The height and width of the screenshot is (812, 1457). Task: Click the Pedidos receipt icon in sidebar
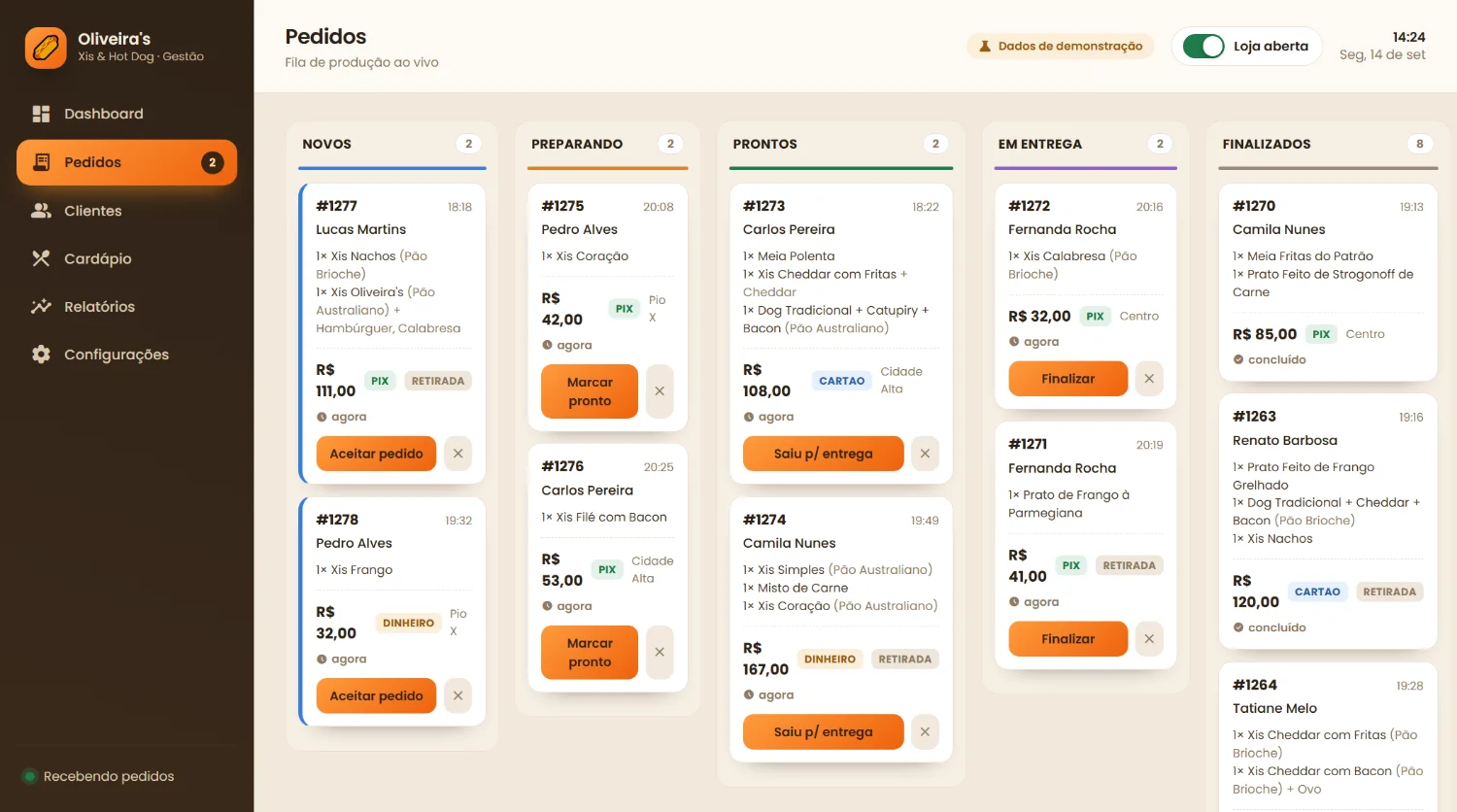point(41,162)
